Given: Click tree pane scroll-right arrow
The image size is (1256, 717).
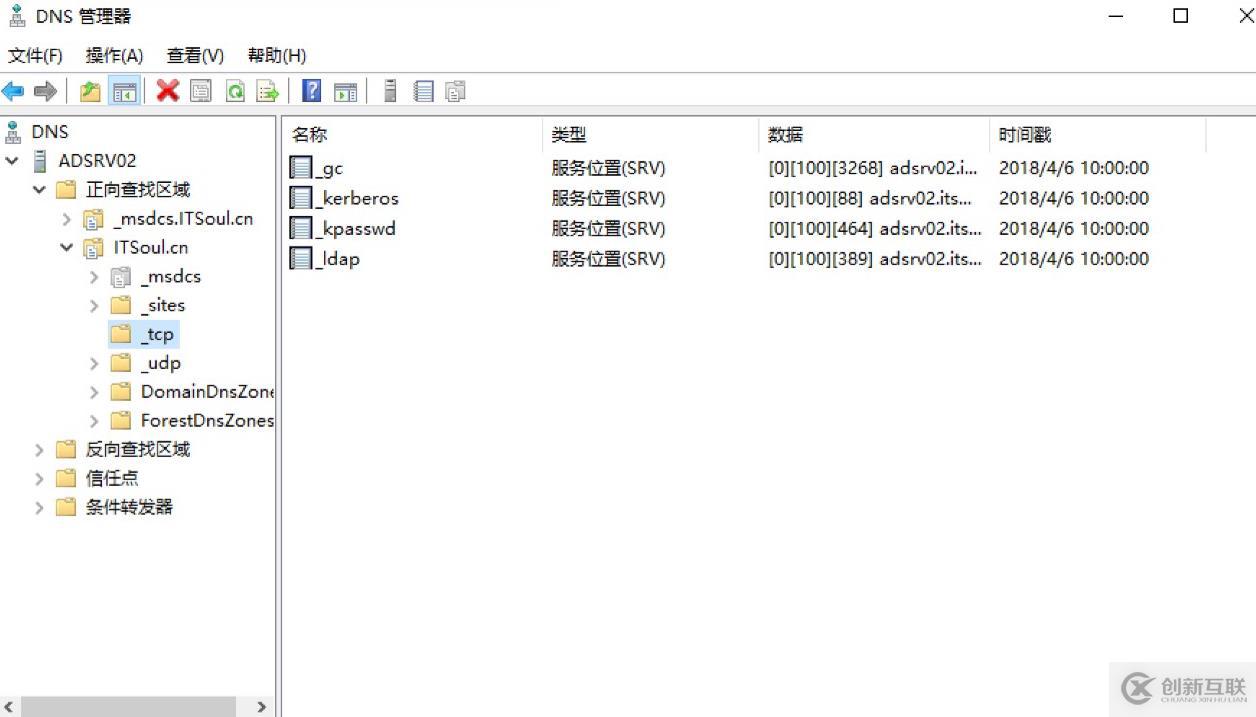Looking at the screenshot, I should point(262,706).
